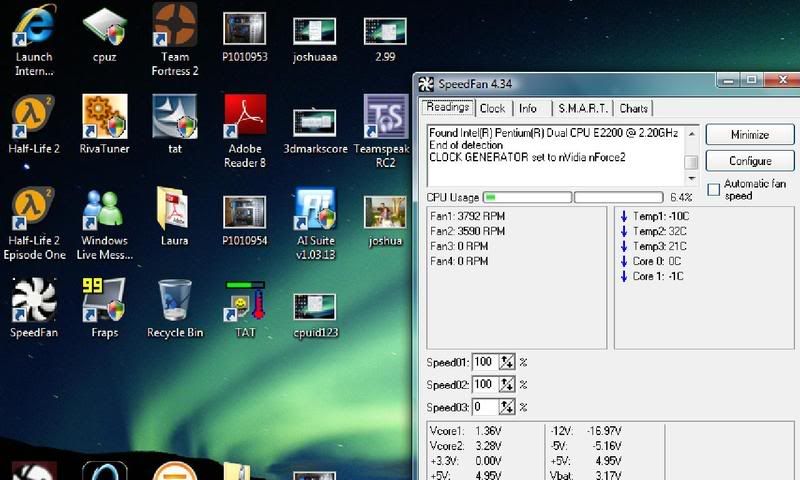800x480 pixels.
Task: Open the Recycle Bin
Action: [x=174, y=308]
